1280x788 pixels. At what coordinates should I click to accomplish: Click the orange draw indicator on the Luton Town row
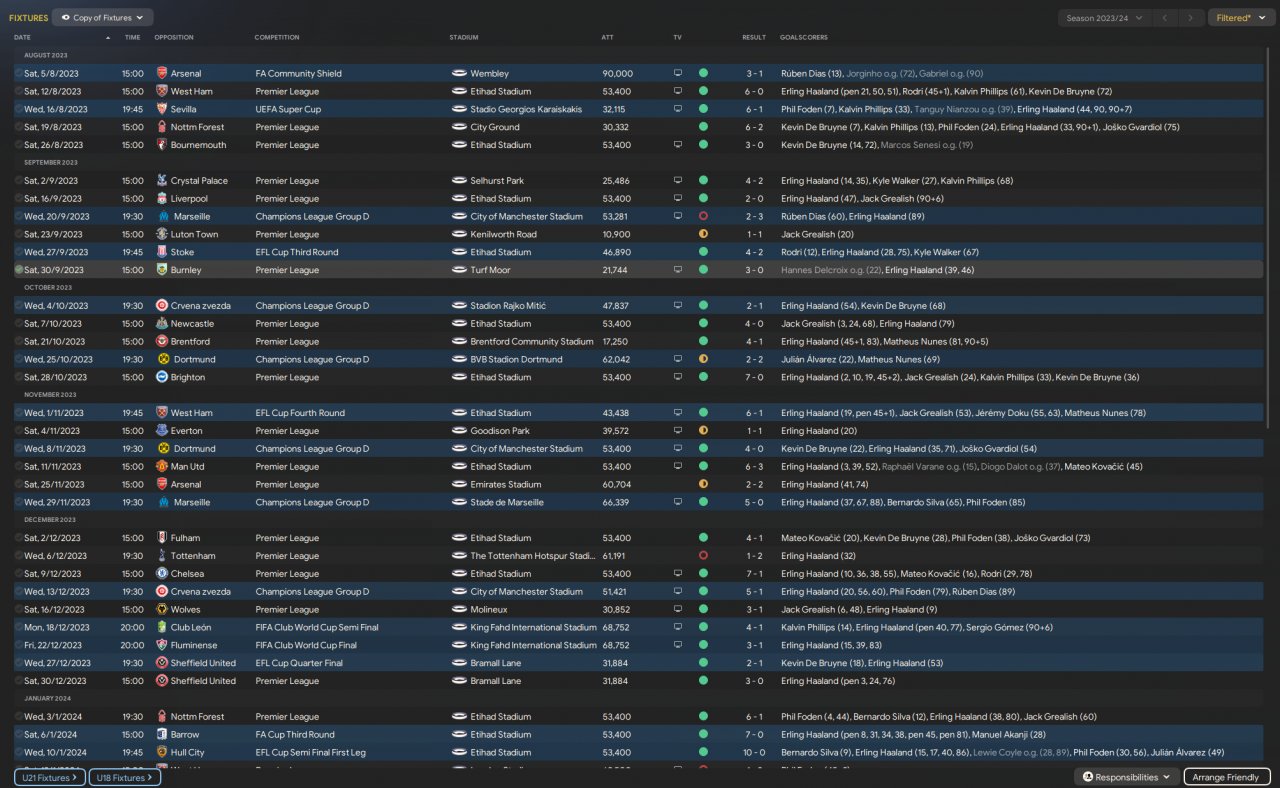[x=703, y=234]
